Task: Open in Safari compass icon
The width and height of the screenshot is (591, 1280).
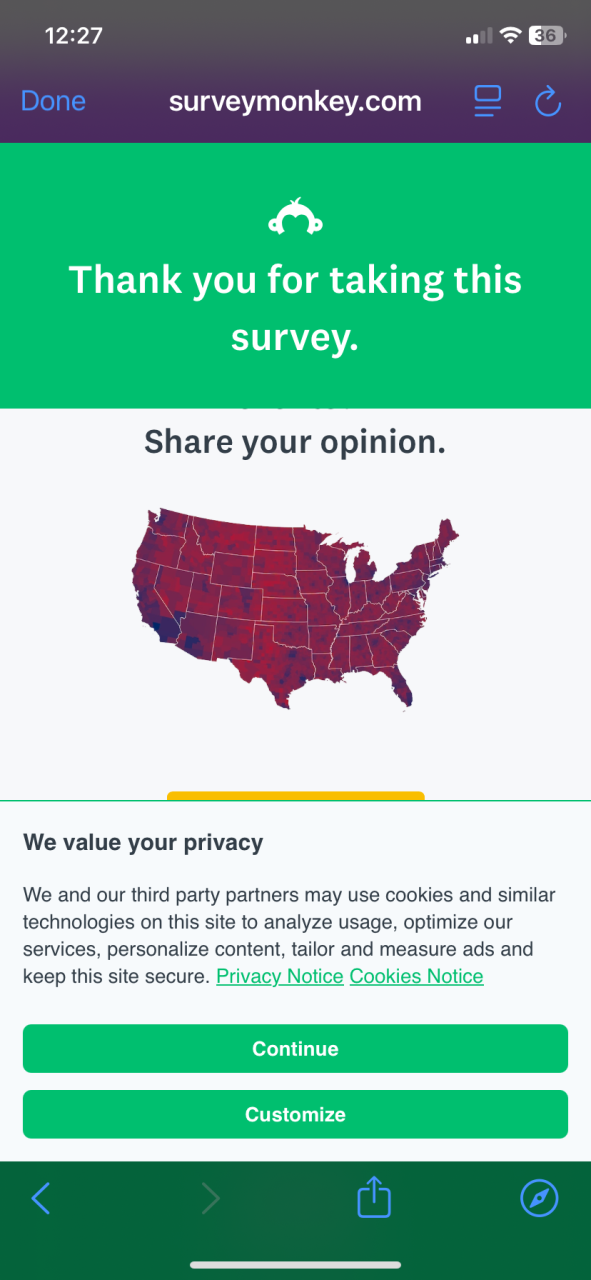Action: pos(539,1197)
